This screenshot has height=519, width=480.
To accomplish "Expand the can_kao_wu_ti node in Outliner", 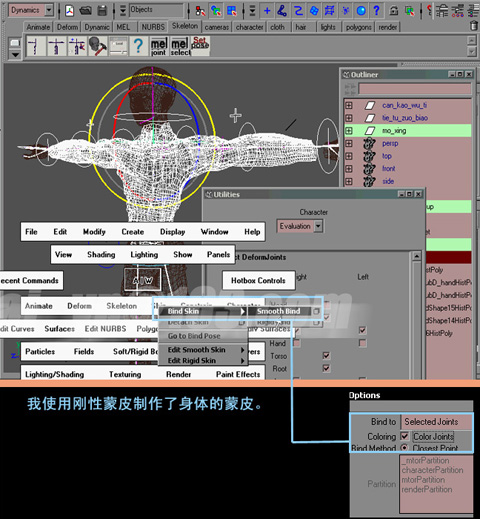I will [349, 105].
